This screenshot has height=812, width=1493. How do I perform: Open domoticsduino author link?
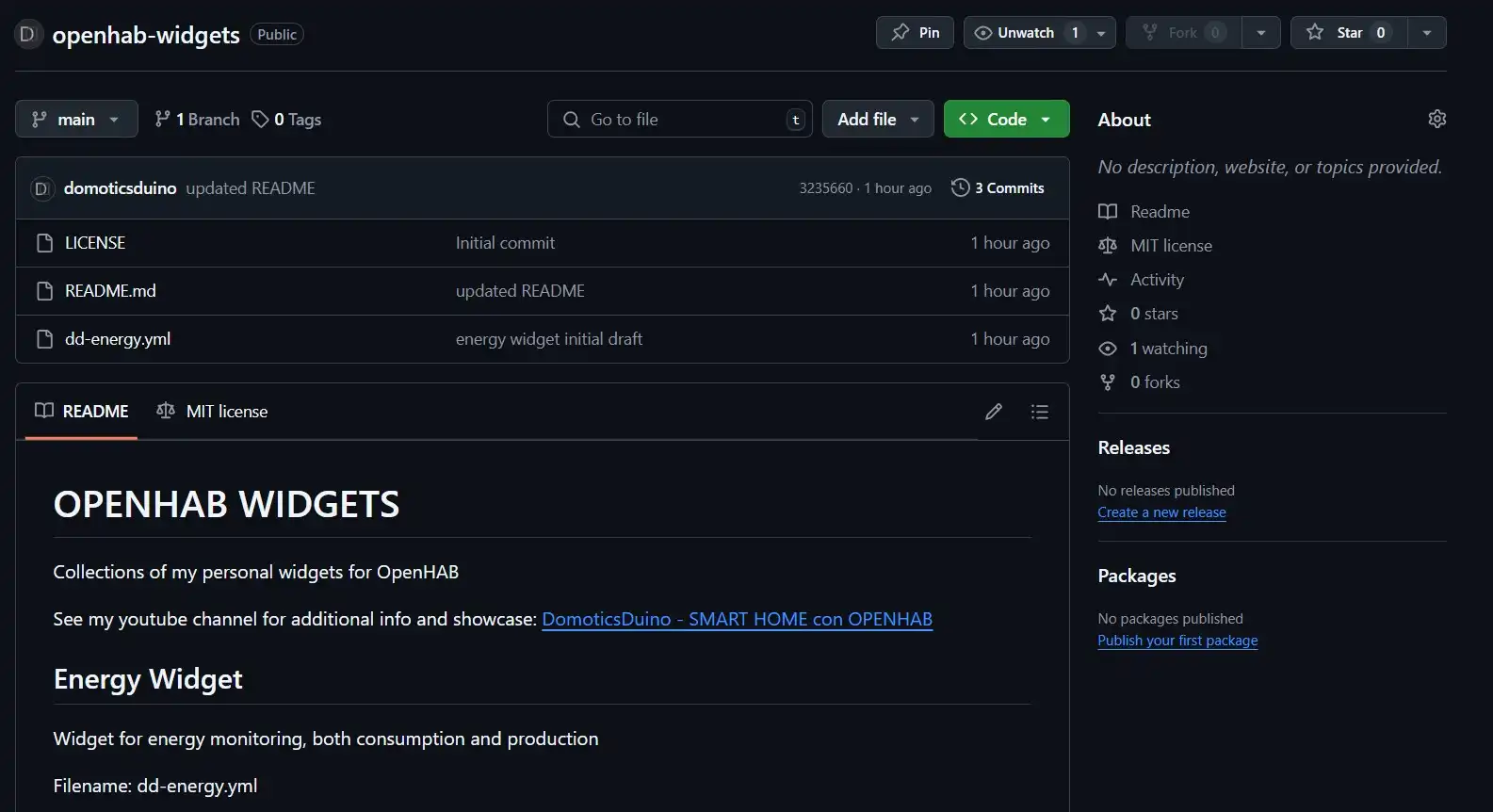[x=120, y=188]
